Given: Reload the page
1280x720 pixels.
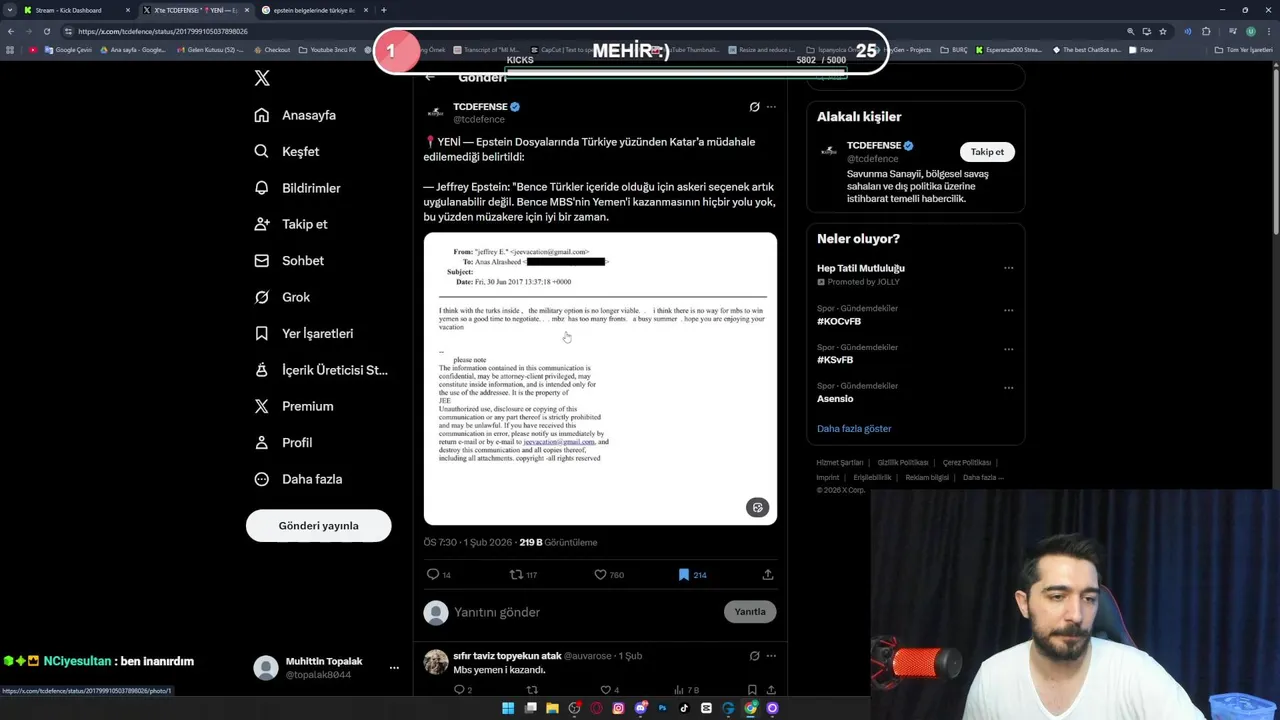Looking at the screenshot, I should point(46,31).
